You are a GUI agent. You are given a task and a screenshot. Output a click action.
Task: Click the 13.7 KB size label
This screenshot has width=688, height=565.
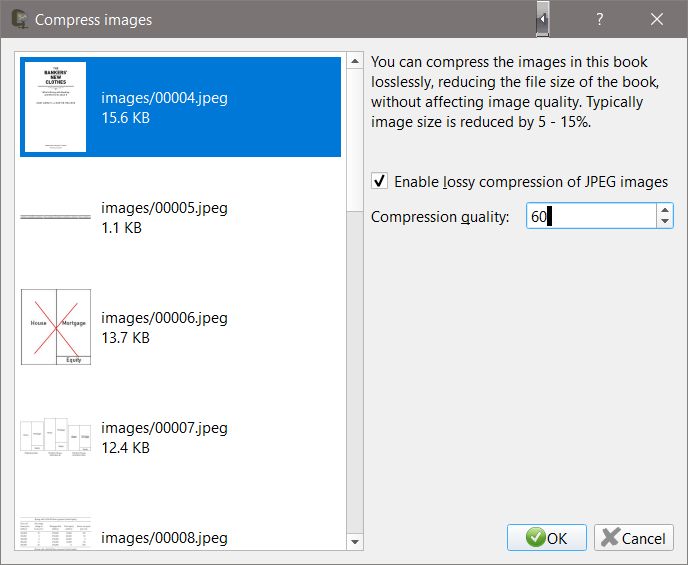[x=125, y=338]
